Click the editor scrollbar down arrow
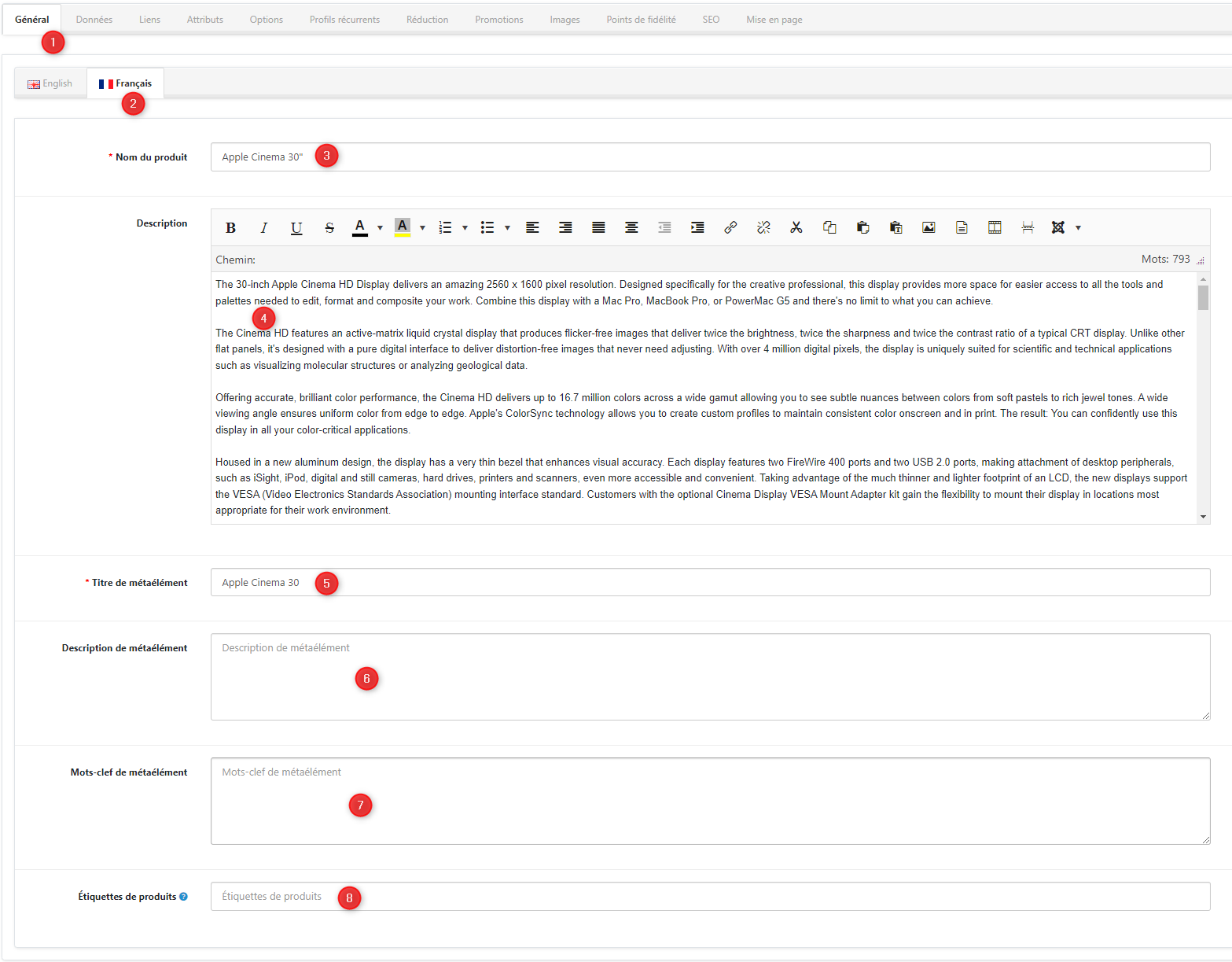 1204,517
